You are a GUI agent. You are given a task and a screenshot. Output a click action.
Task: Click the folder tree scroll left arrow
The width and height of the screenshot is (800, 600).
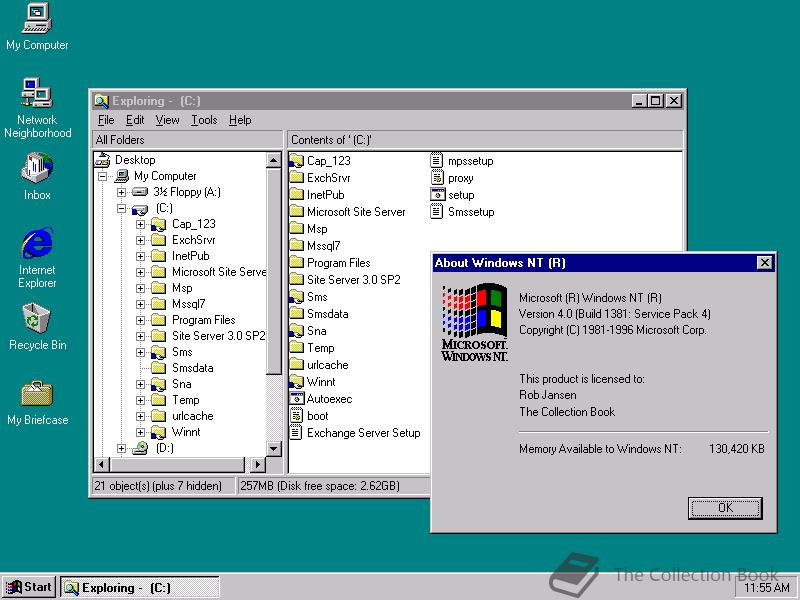point(101,464)
